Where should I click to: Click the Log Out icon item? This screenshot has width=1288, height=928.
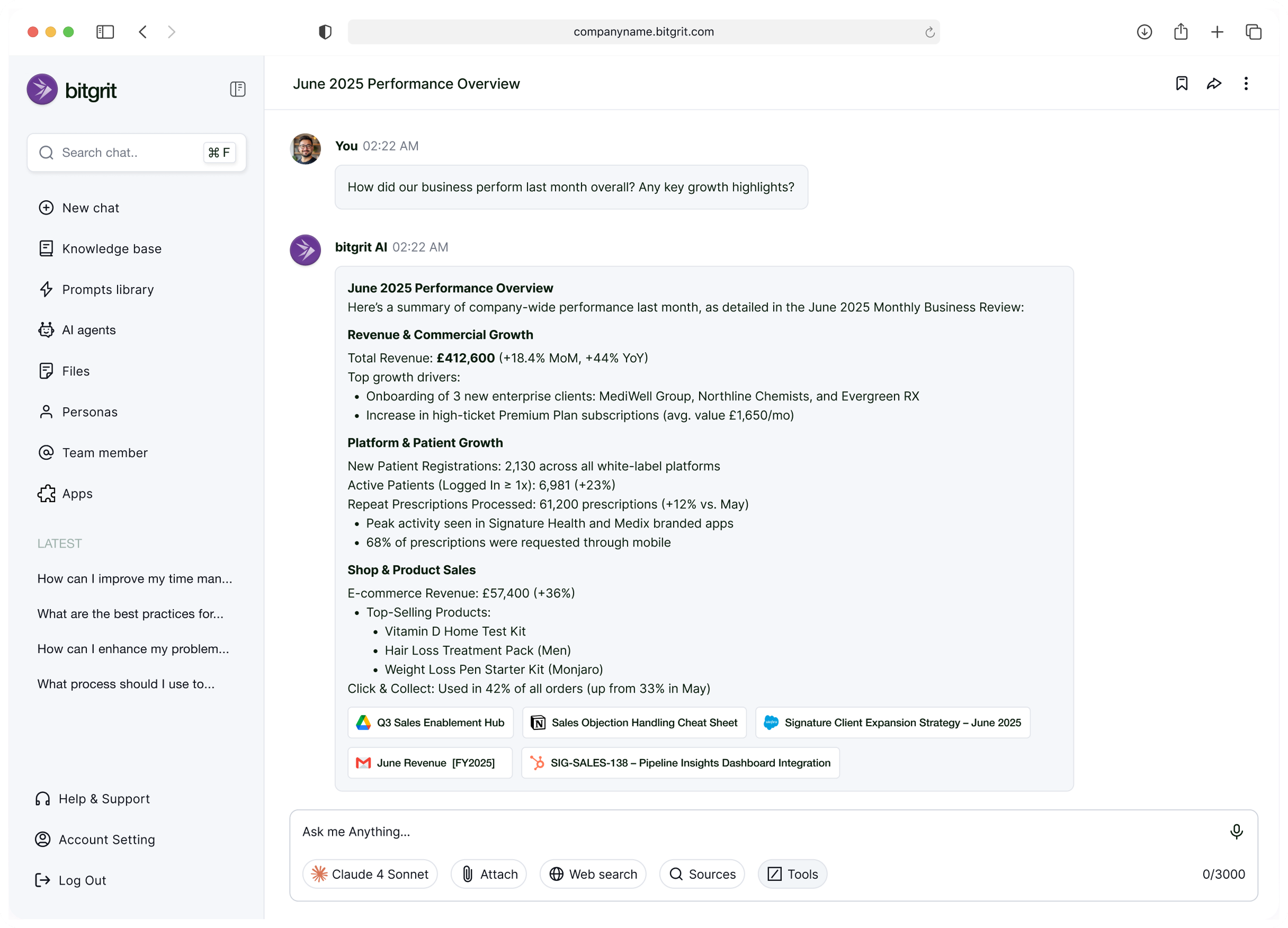[x=82, y=880]
